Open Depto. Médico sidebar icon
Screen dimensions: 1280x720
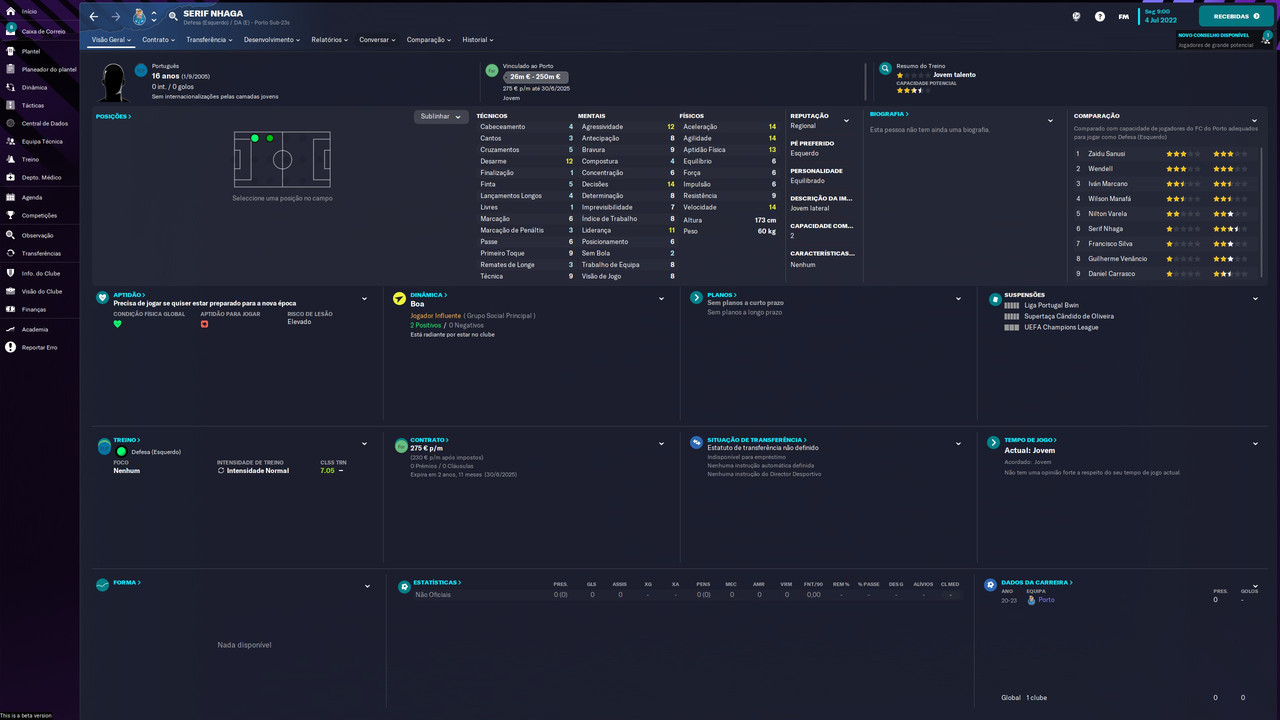click(x=11, y=177)
